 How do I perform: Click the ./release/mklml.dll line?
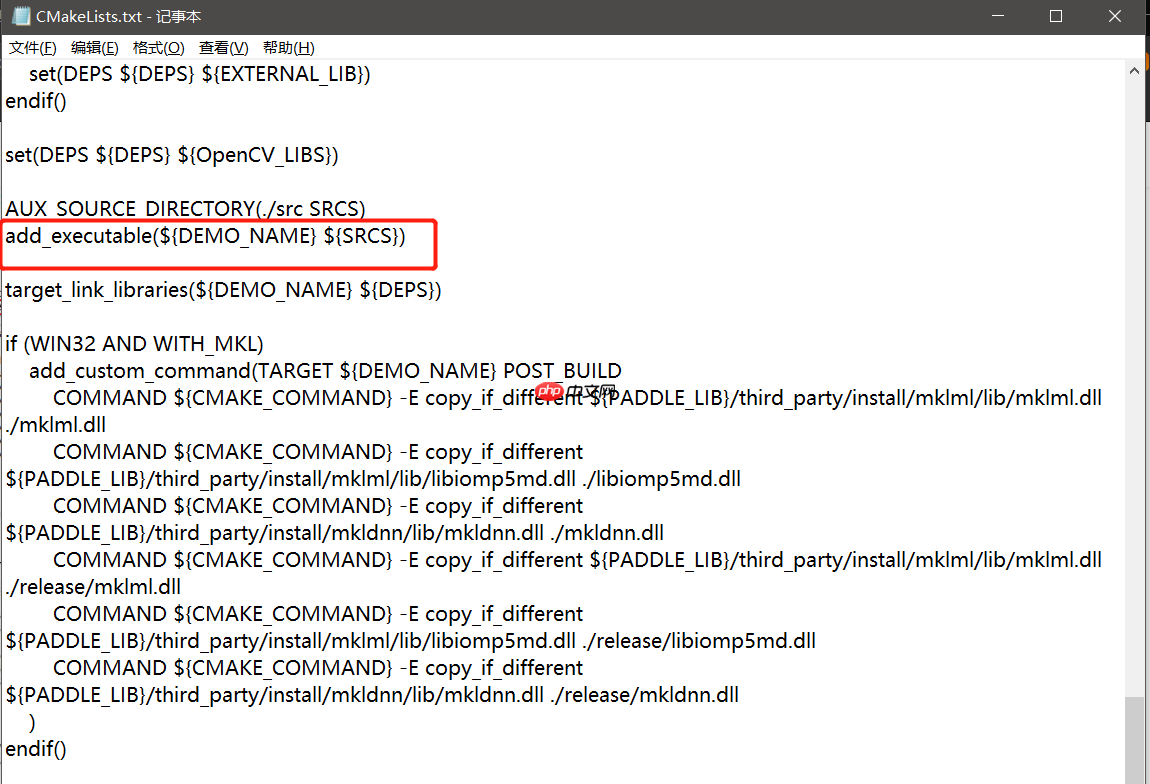coord(93,587)
